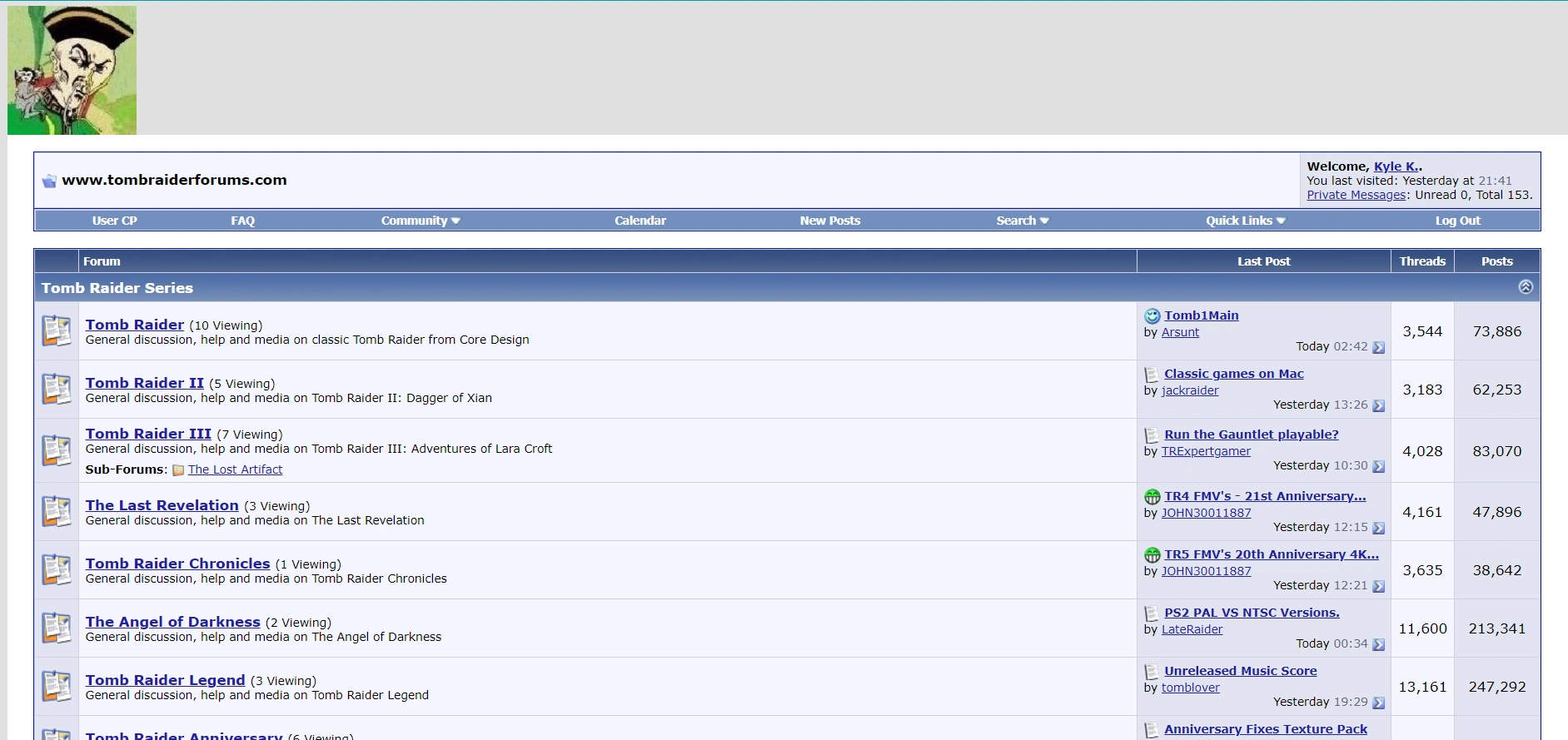
Task: Open The Lost Artifact sub-forum
Action: coord(236,469)
